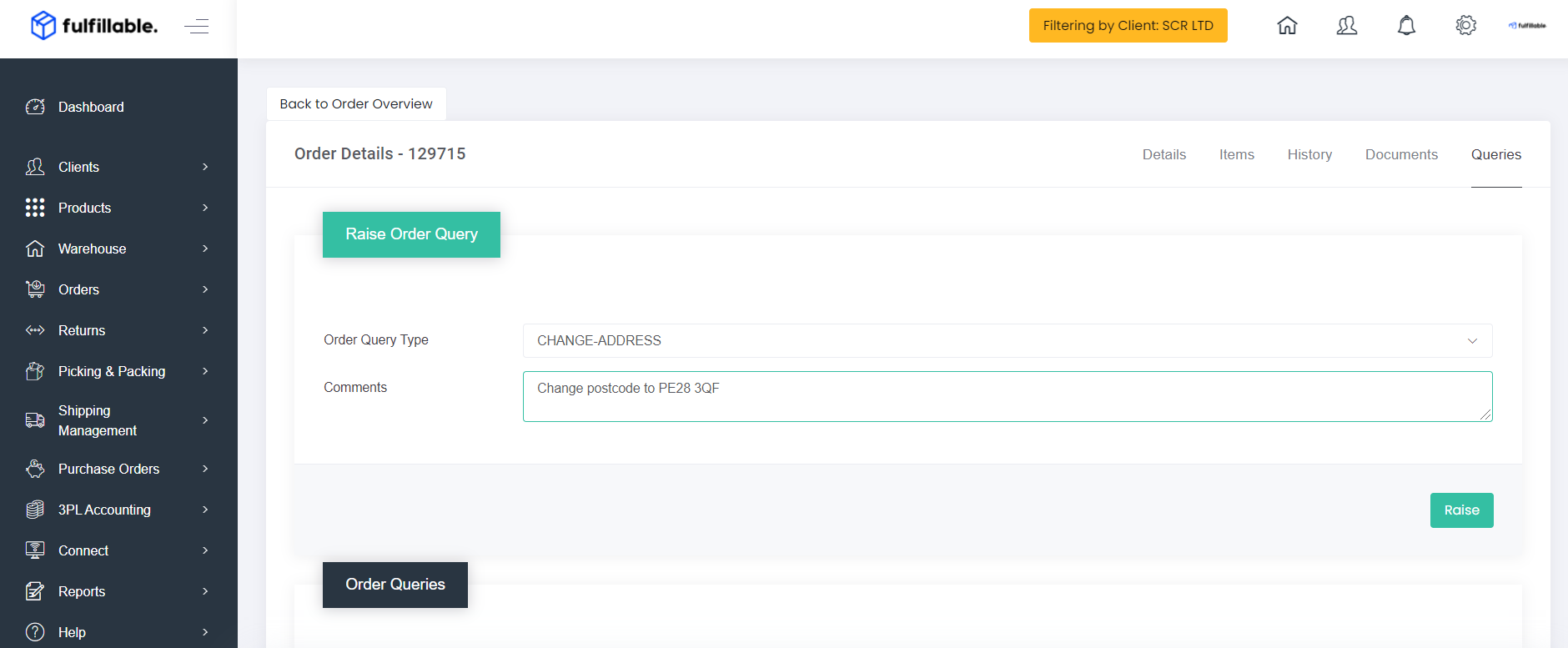
Task: Click the Picking & Packing box icon
Action: (x=35, y=371)
